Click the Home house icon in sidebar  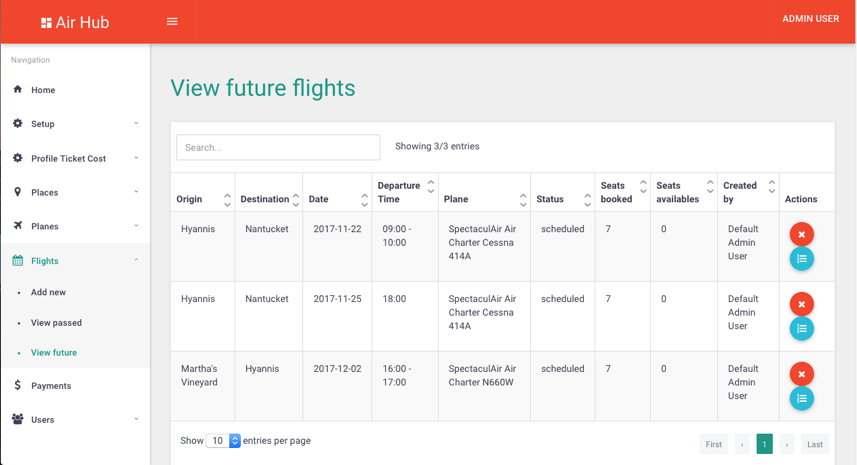click(x=18, y=90)
